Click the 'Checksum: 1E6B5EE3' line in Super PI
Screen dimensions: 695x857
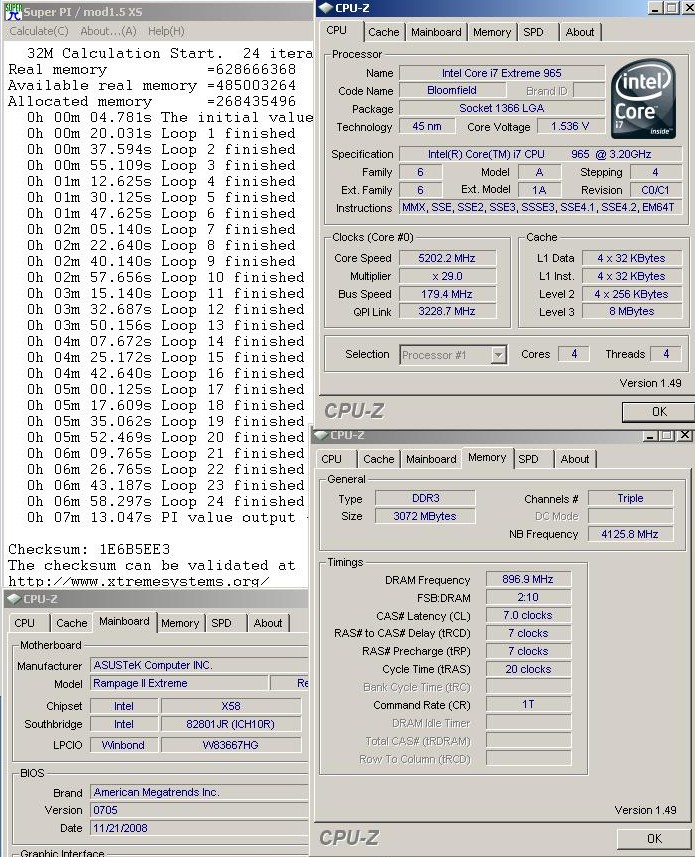(89, 549)
